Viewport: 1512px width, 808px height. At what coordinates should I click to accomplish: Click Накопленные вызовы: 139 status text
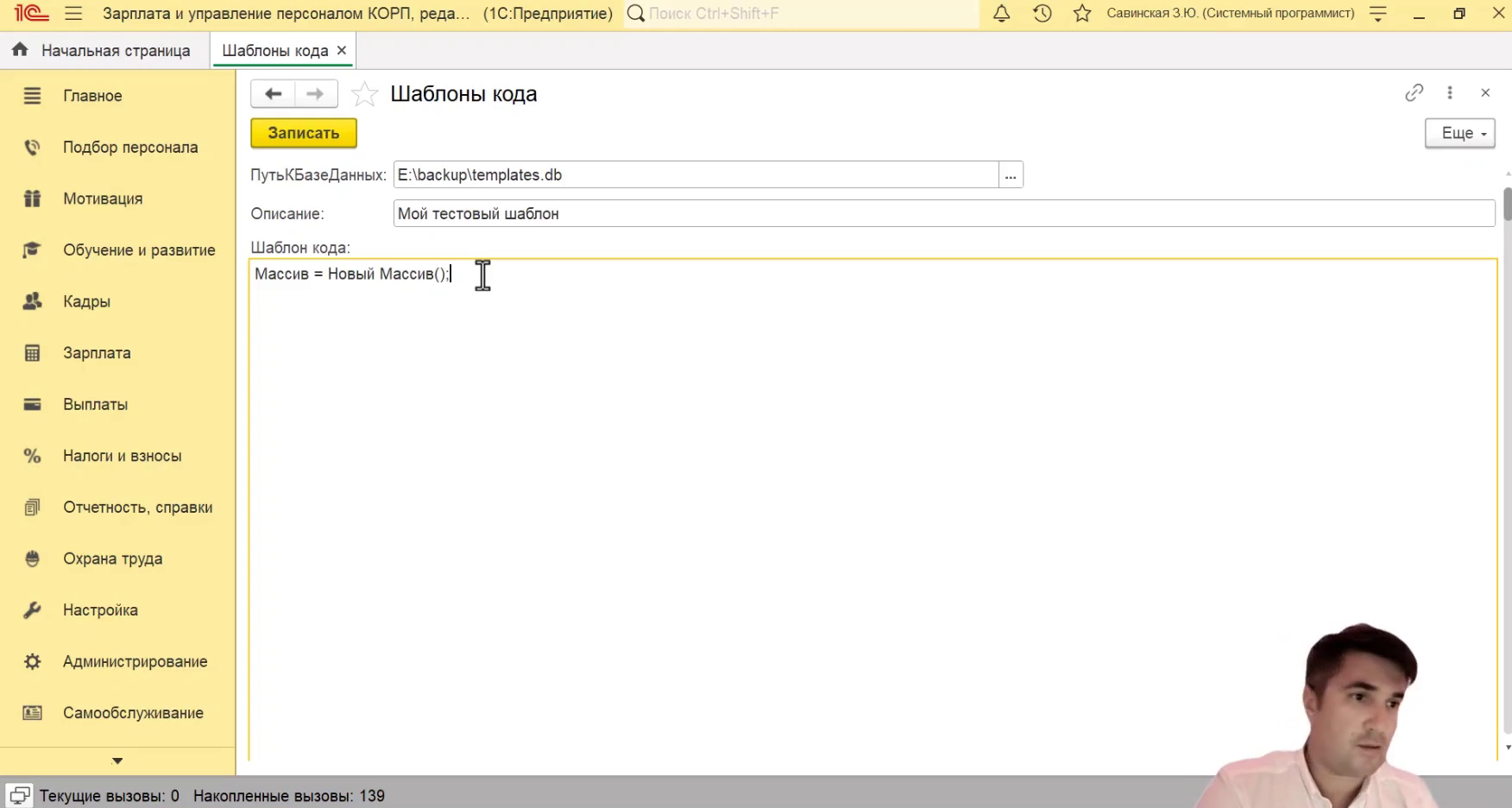tap(289, 796)
